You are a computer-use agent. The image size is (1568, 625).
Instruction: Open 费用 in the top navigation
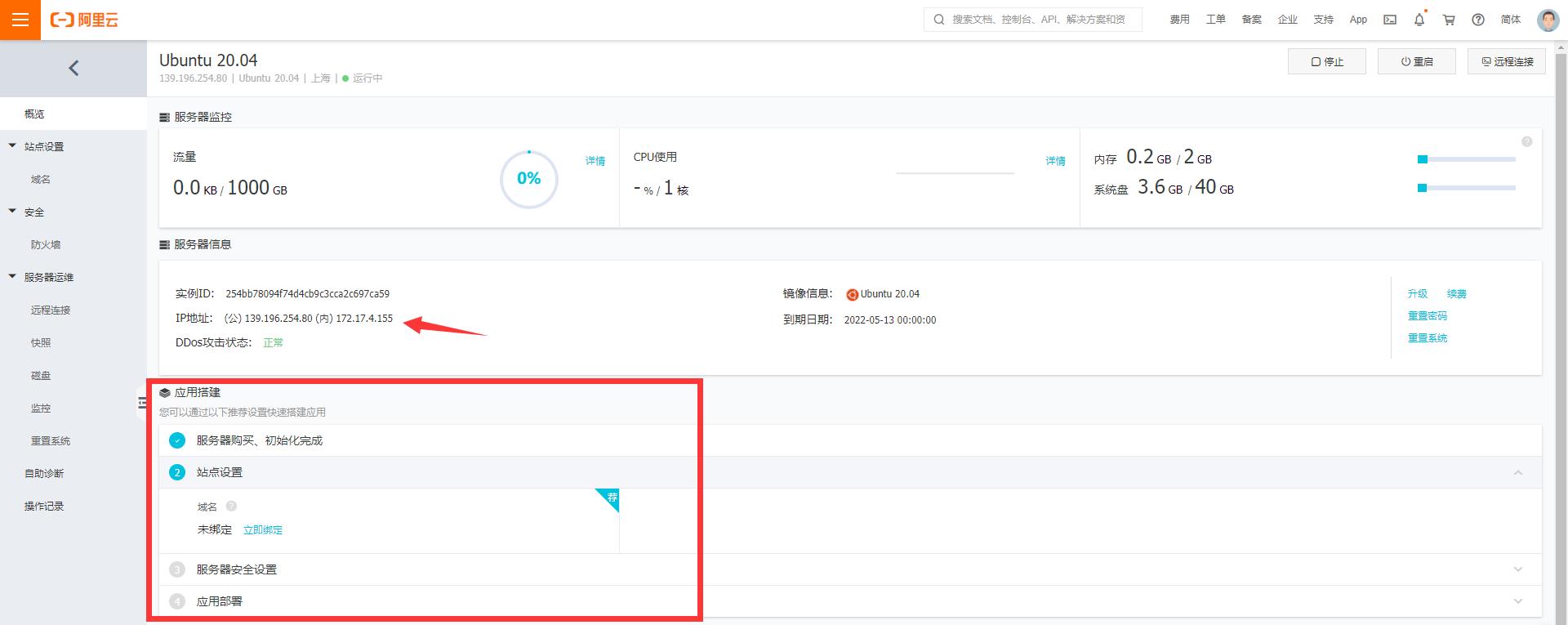(x=1180, y=20)
